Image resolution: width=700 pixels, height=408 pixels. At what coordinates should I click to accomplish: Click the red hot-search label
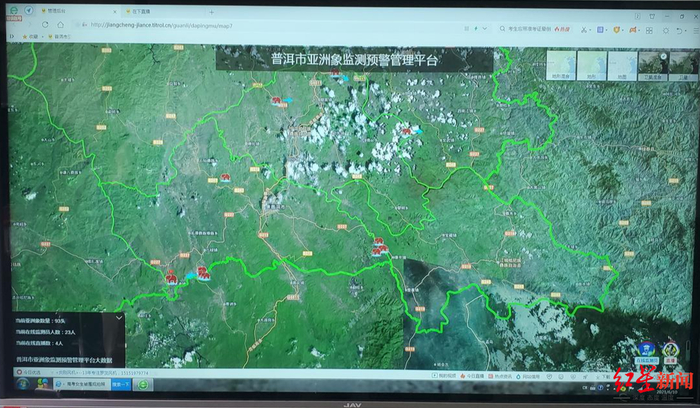(562, 29)
